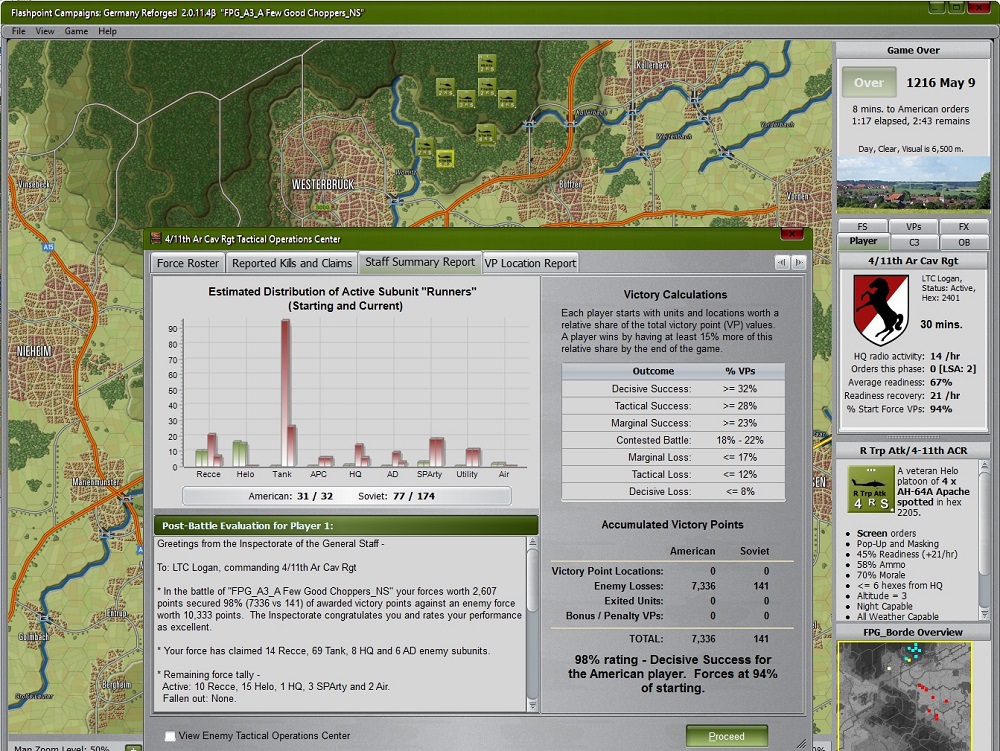Click the landscape weather photo

click(x=913, y=185)
